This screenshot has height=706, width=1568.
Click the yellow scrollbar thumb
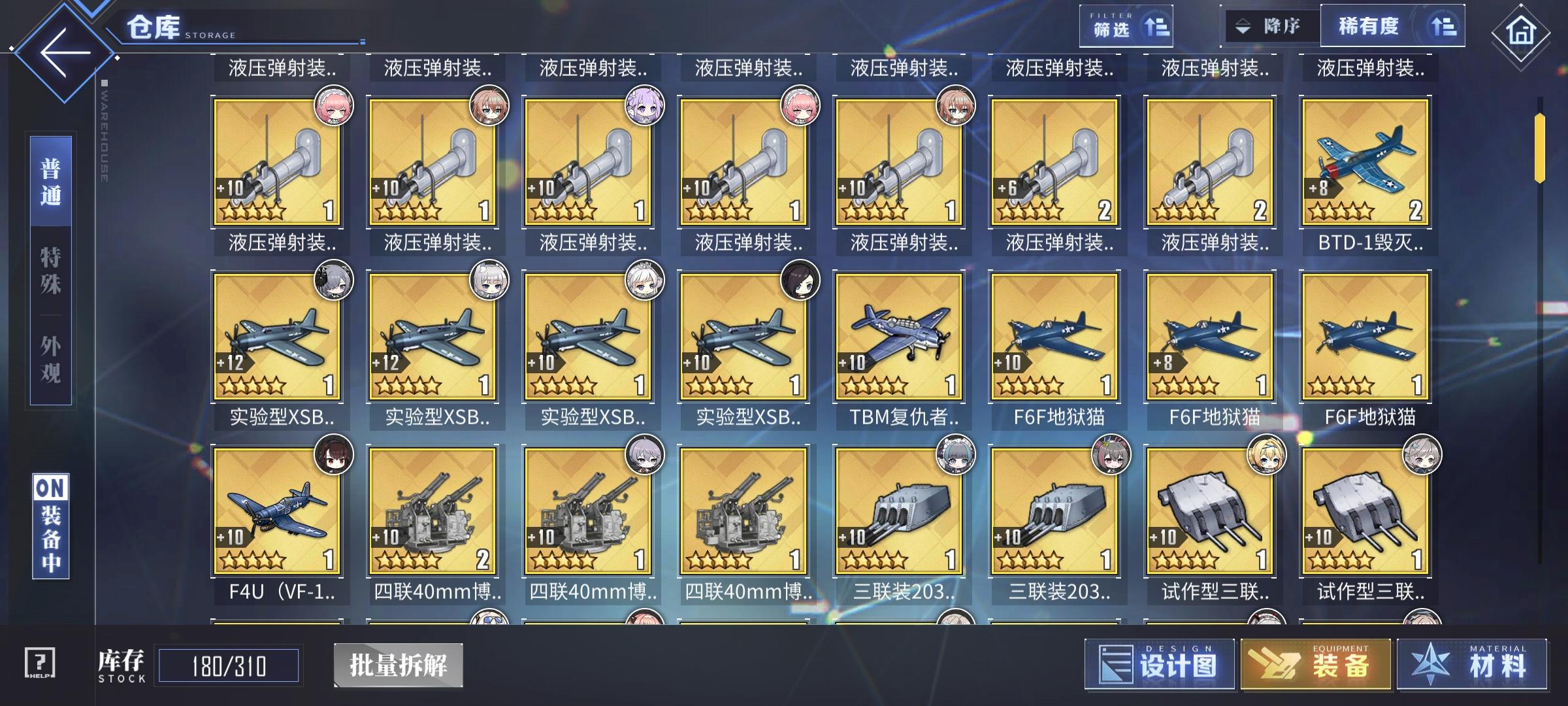[x=1540, y=148]
